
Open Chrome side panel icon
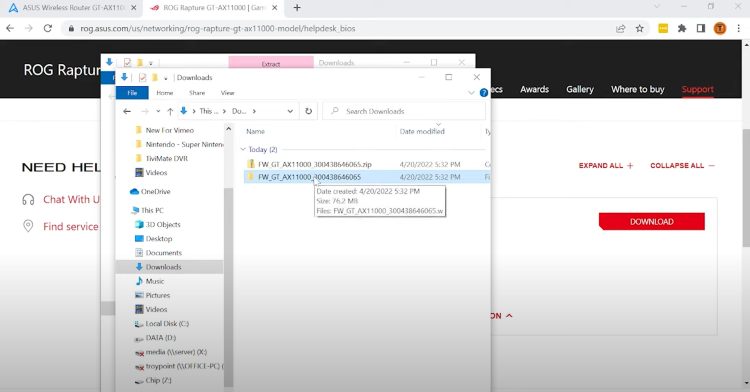pos(701,29)
